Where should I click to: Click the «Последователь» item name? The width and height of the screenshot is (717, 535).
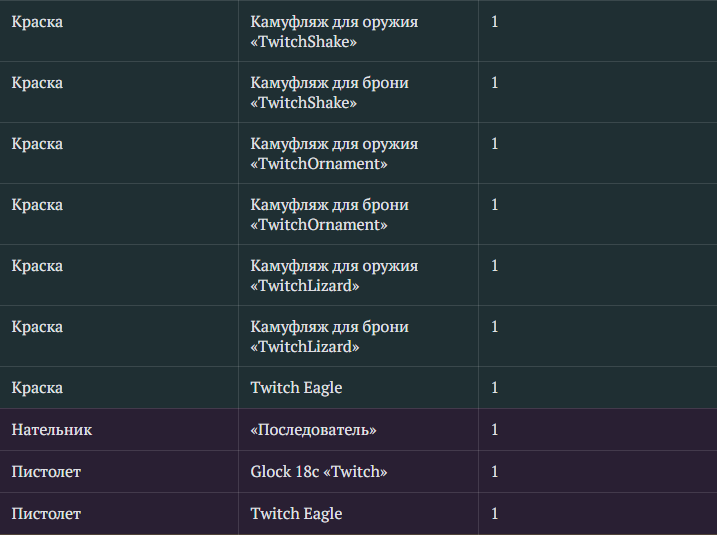[313, 430]
